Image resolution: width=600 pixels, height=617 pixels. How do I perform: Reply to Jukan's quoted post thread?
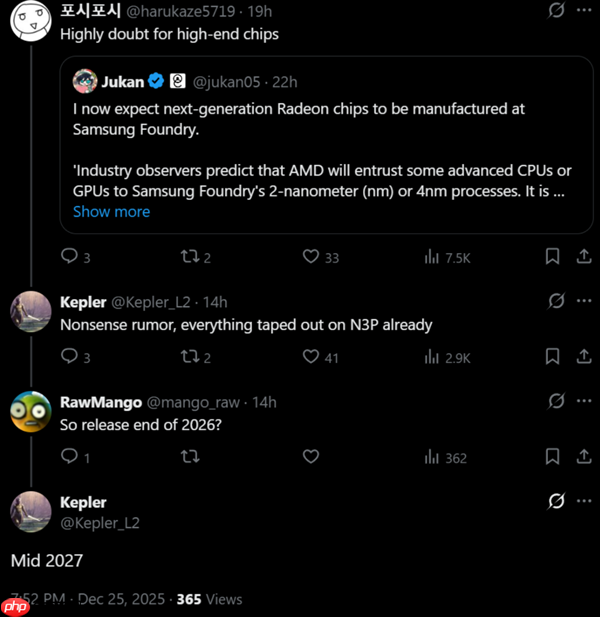pos(69,257)
